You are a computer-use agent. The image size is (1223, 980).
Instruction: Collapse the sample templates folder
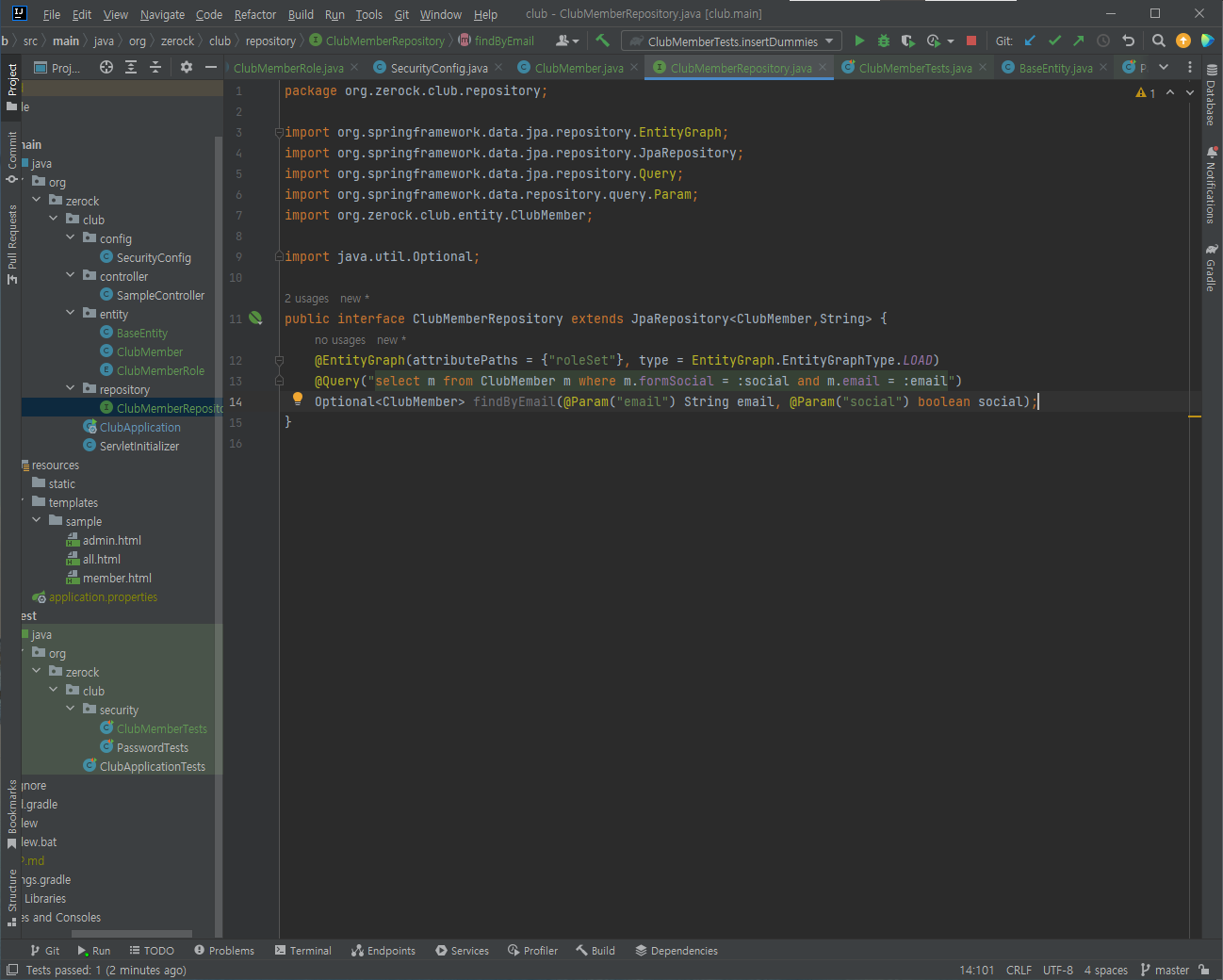(37, 520)
